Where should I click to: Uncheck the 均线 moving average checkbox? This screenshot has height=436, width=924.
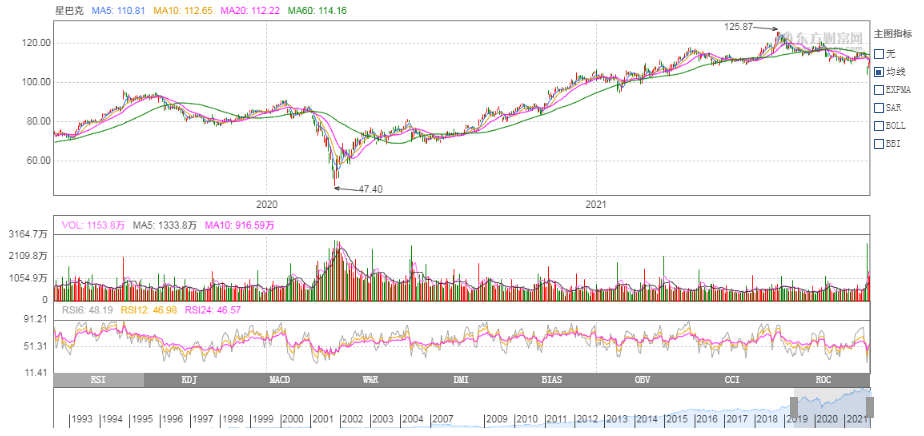(879, 72)
